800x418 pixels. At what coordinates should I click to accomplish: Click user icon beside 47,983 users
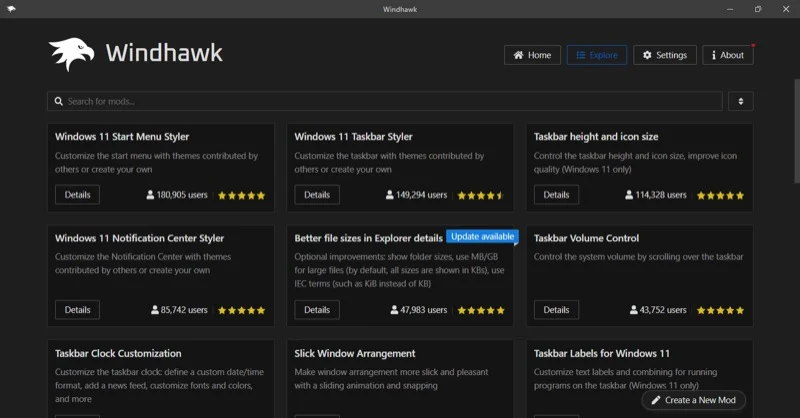[394, 310]
